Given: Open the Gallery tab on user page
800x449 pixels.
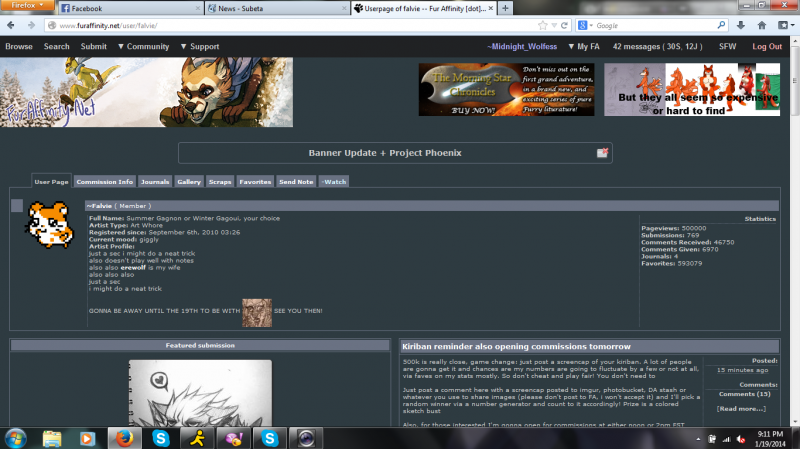Looking at the screenshot, I should click(189, 182).
